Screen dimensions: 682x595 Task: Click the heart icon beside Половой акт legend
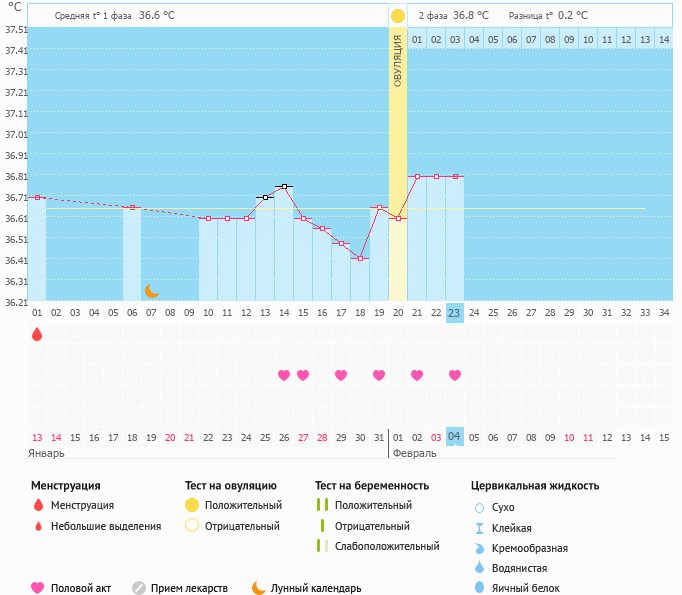tap(38, 588)
